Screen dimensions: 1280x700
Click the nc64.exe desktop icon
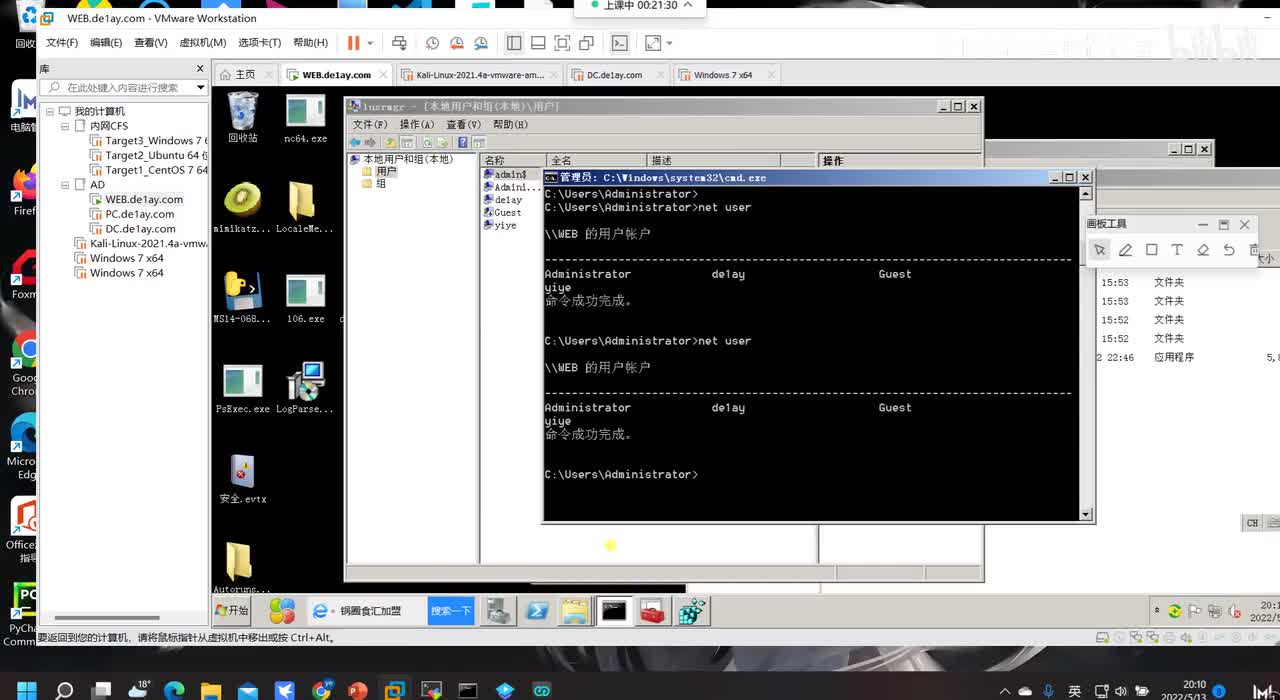305,118
